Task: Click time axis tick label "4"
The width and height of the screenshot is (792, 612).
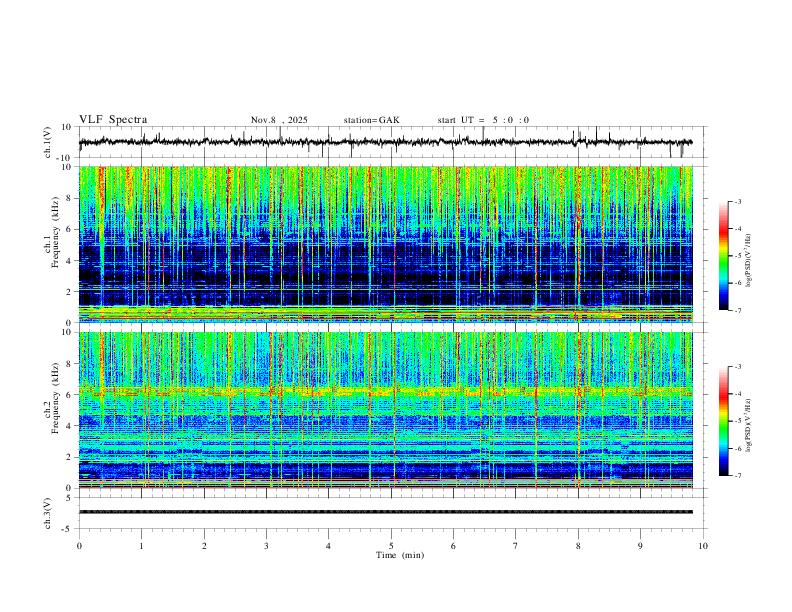Action: [328, 546]
